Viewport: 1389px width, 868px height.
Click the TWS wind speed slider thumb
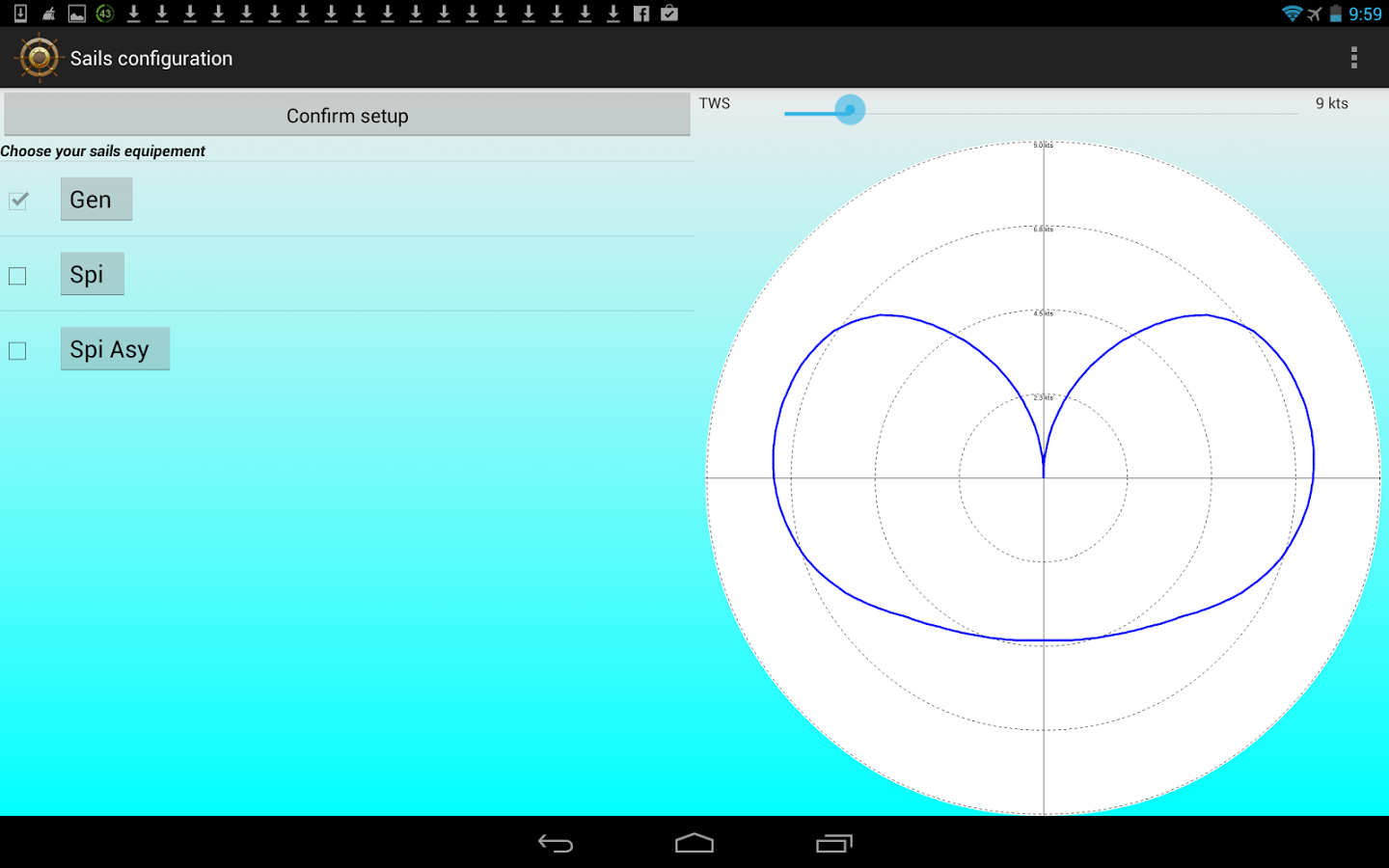coord(850,109)
